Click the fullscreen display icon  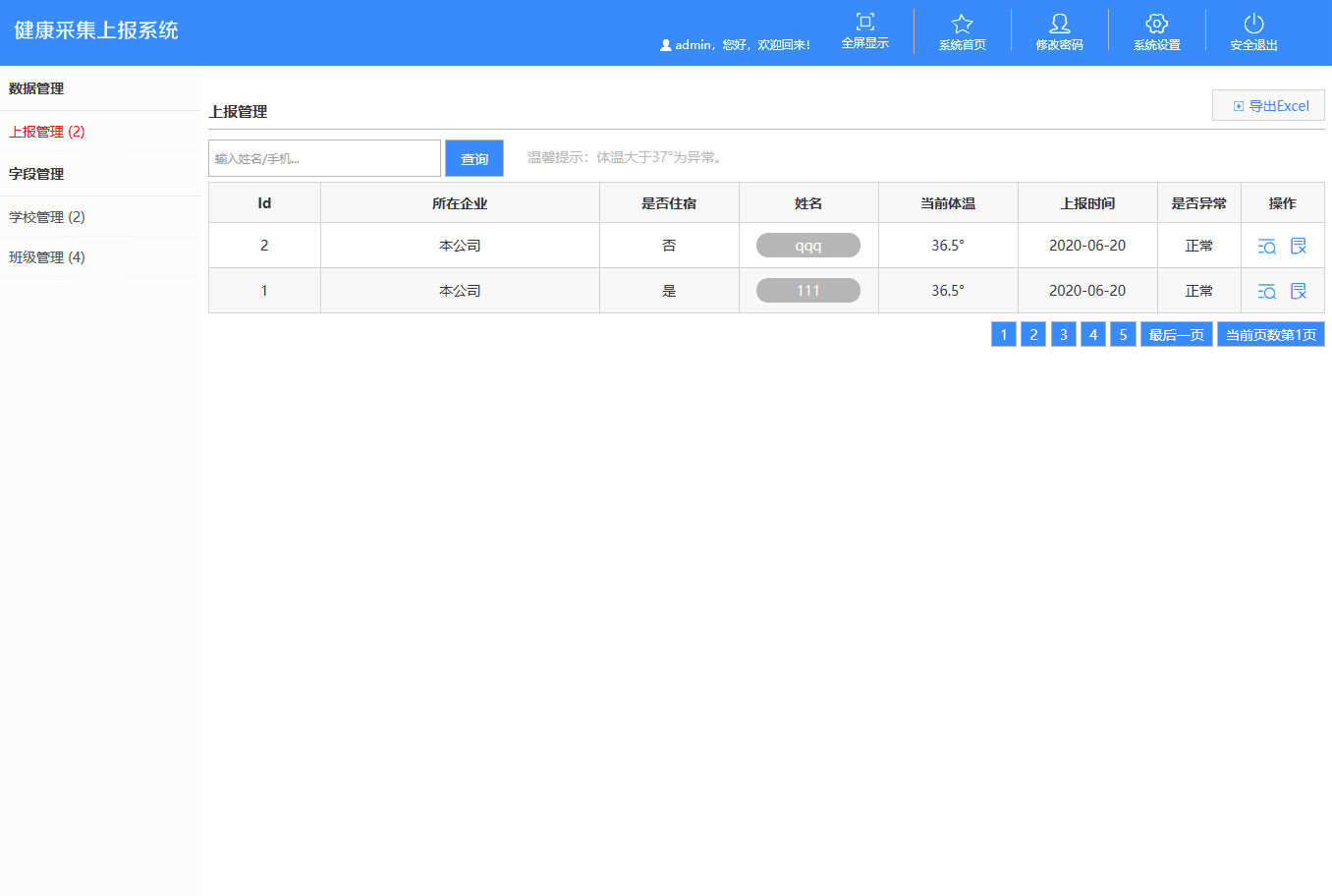click(x=864, y=23)
